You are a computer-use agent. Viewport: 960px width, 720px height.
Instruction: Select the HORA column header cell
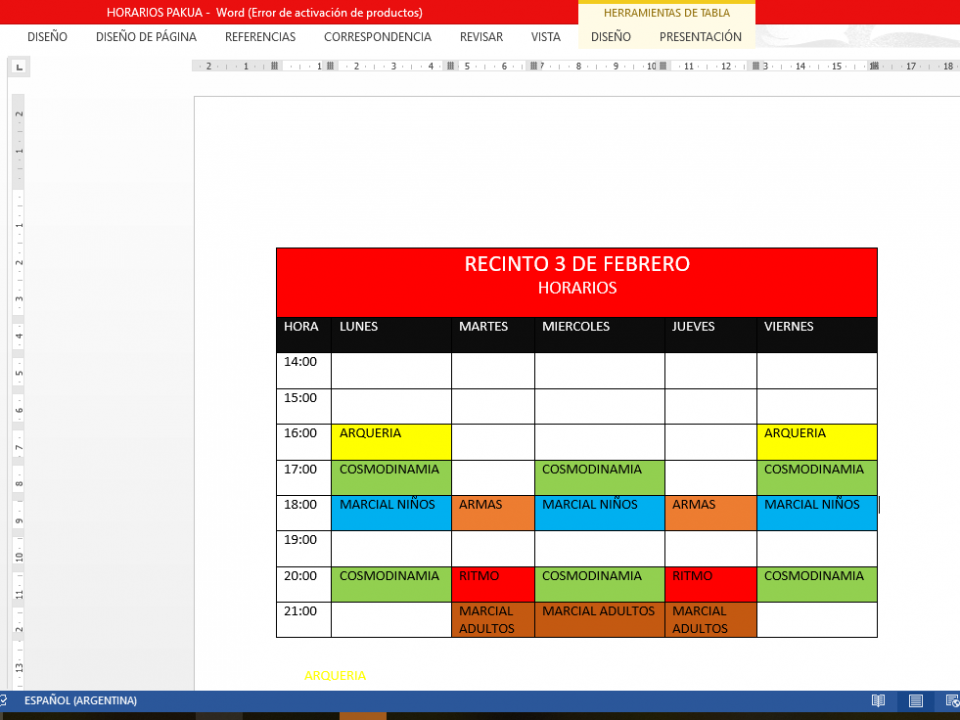304,334
